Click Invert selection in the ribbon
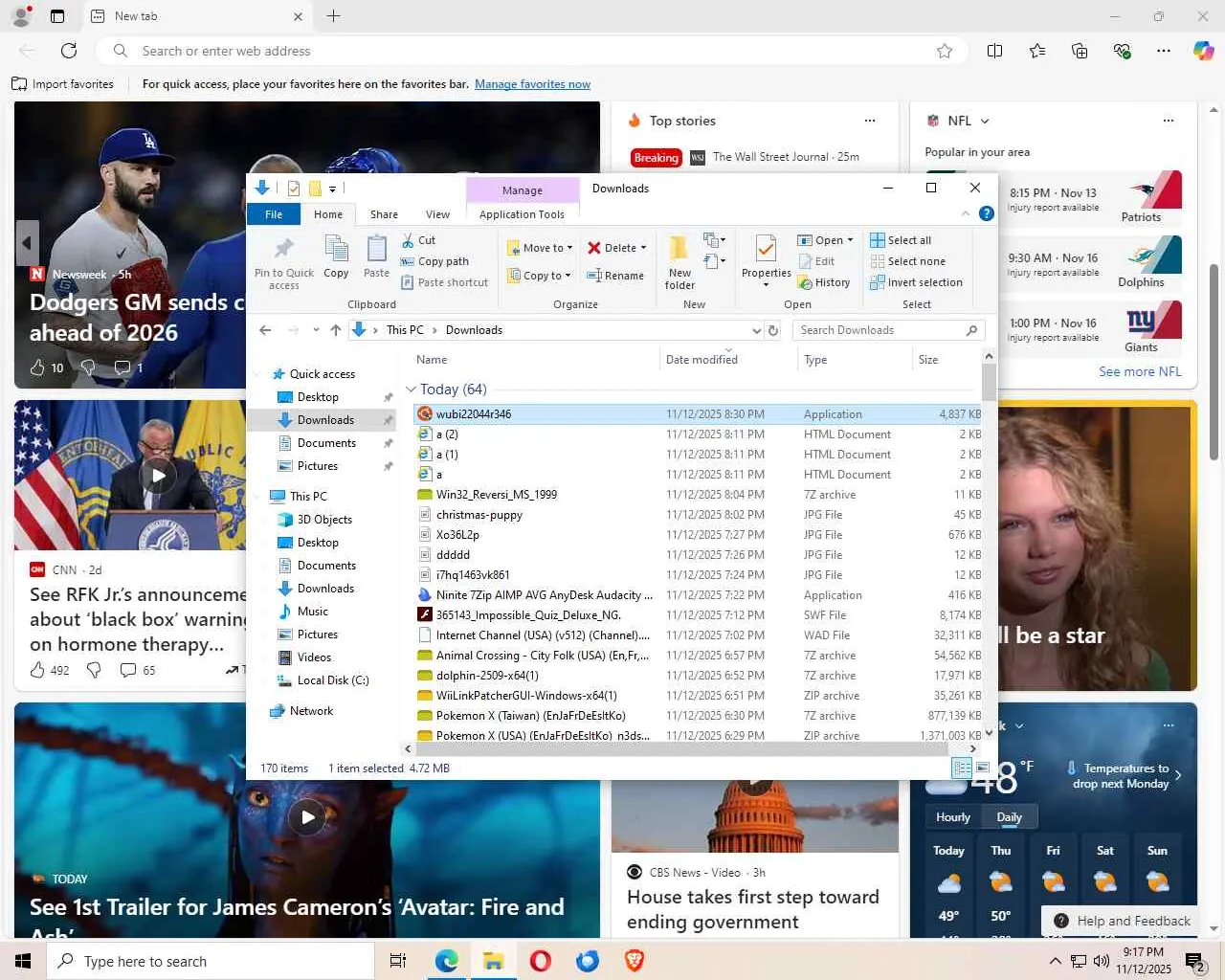This screenshot has height=980, width=1225. tap(916, 282)
